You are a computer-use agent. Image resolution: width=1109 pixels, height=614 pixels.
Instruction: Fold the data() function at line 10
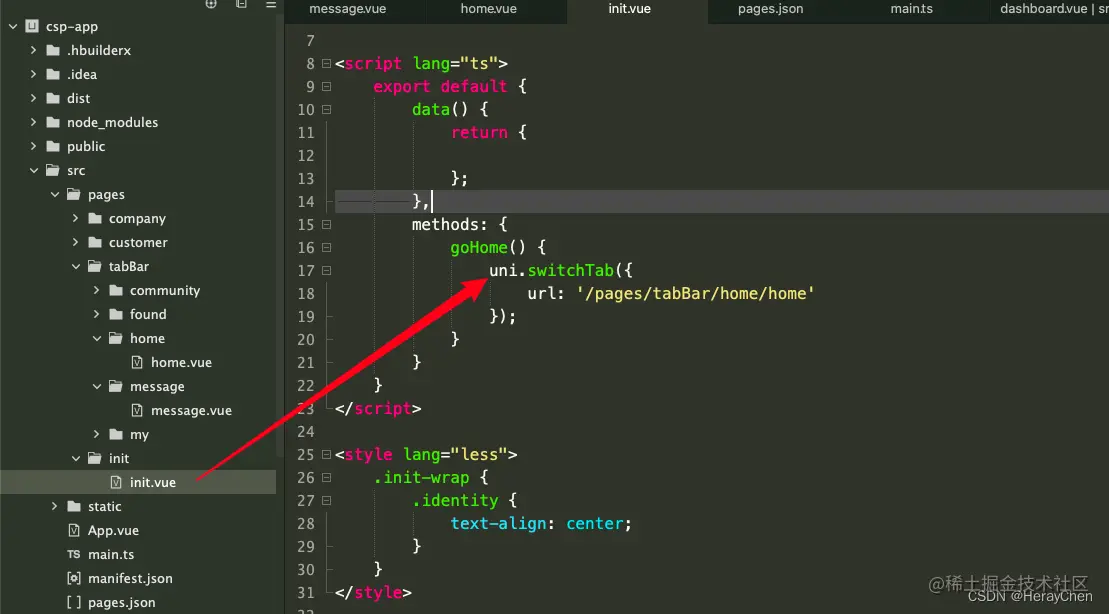pyautogui.click(x=326, y=110)
